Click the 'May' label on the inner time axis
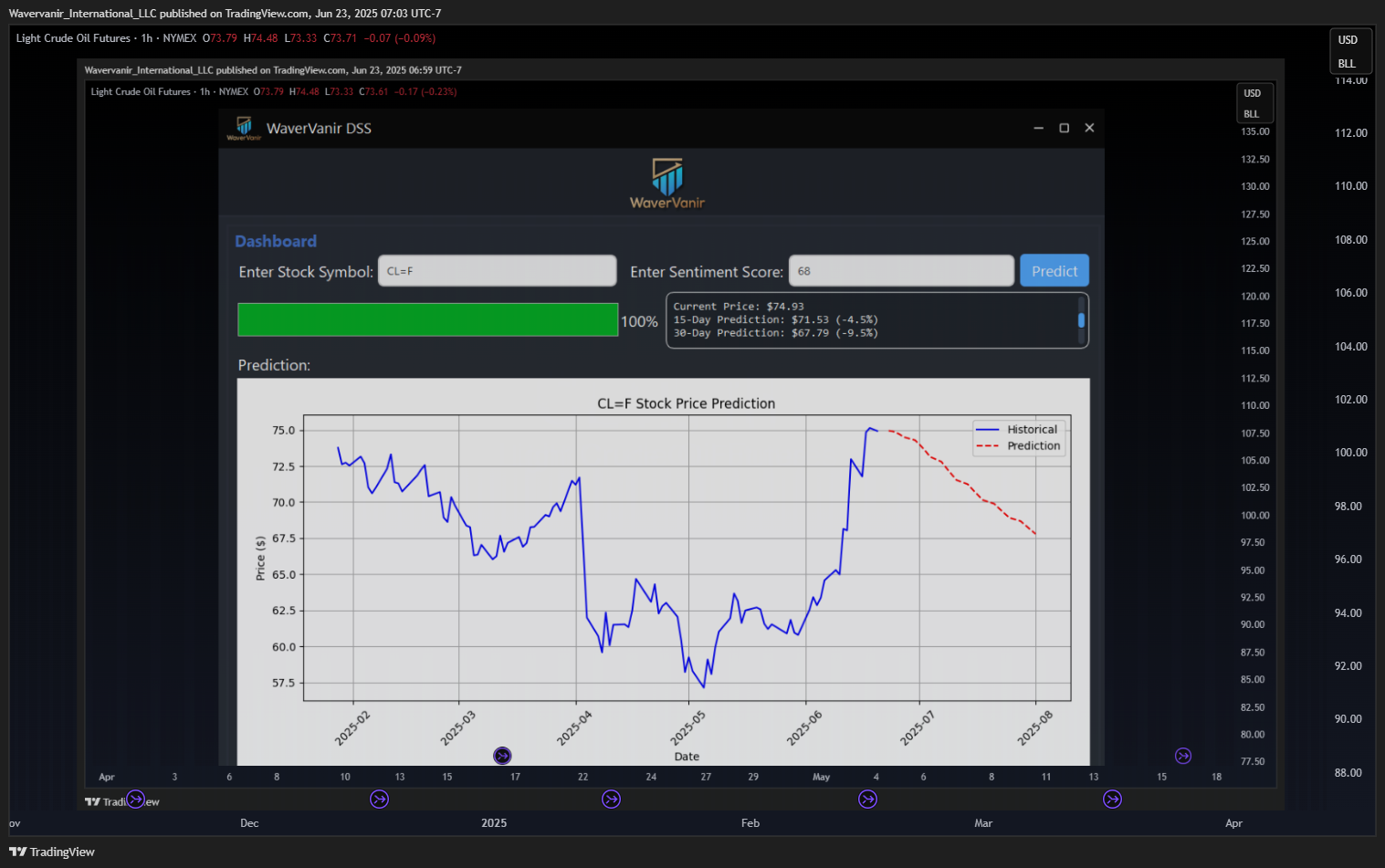Image resolution: width=1385 pixels, height=868 pixels. tap(822, 777)
